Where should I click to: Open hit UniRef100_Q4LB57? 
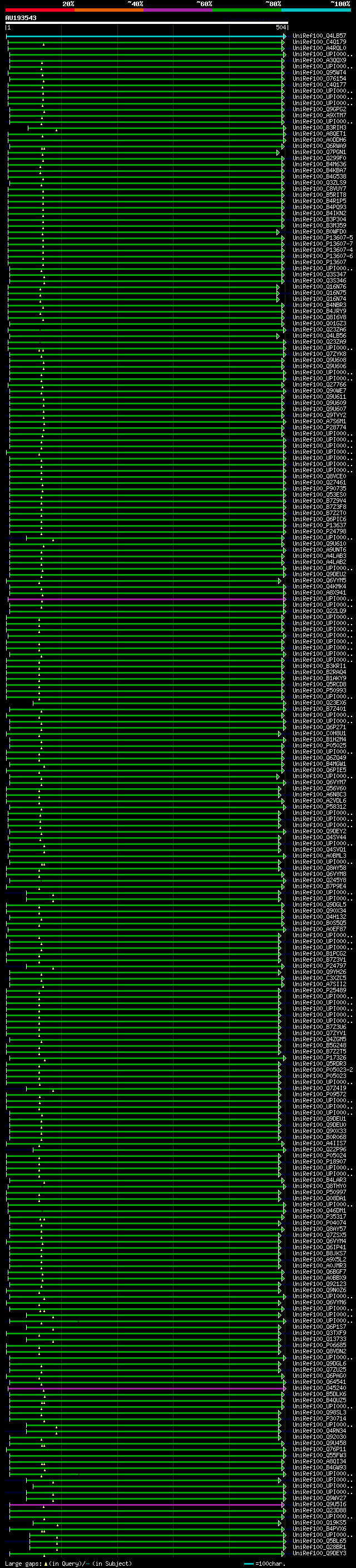point(319,36)
